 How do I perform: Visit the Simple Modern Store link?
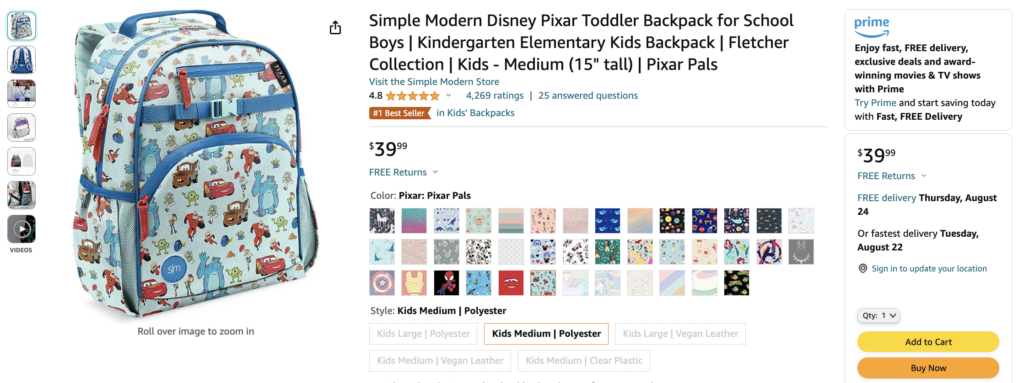[434, 82]
